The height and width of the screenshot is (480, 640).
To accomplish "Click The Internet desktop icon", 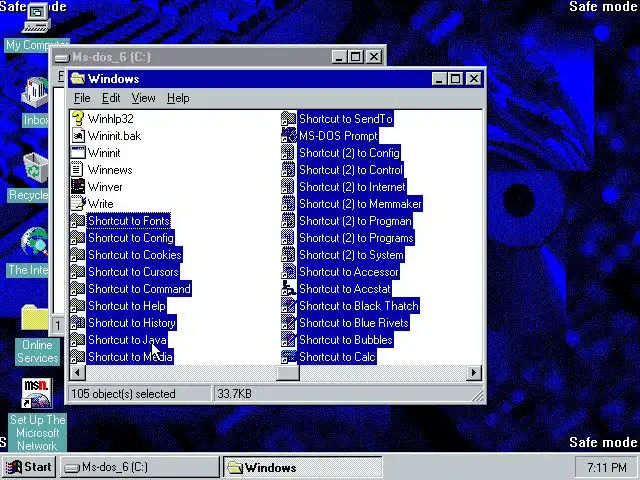I will [x=34, y=242].
